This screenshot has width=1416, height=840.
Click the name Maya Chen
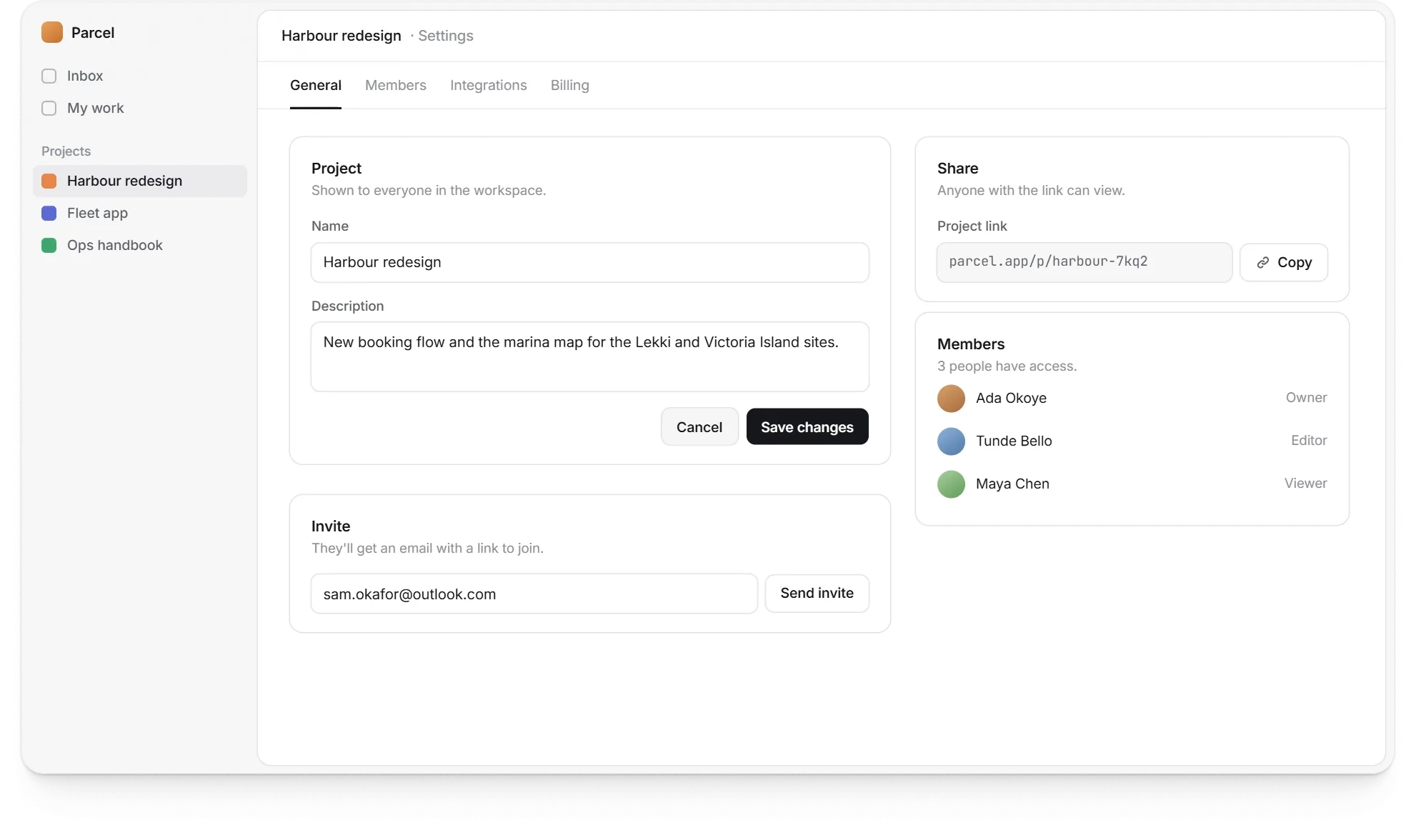pyautogui.click(x=1012, y=484)
